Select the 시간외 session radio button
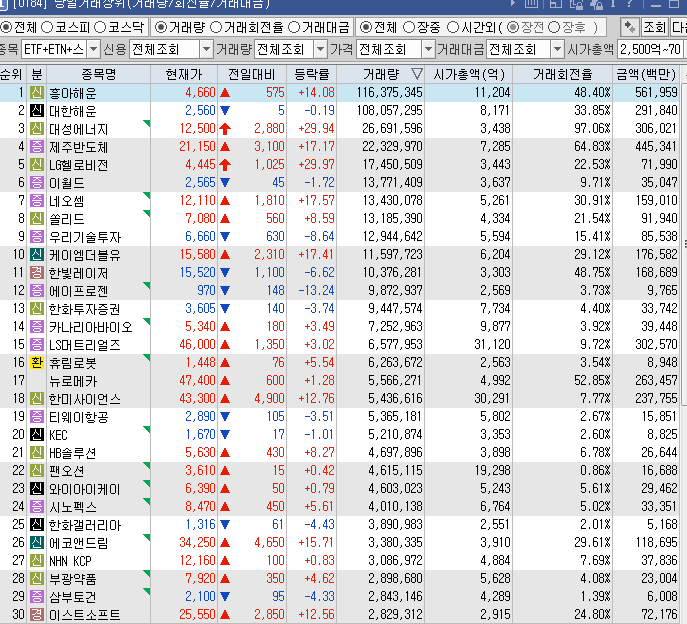687x624 pixels. (x=453, y=28)
